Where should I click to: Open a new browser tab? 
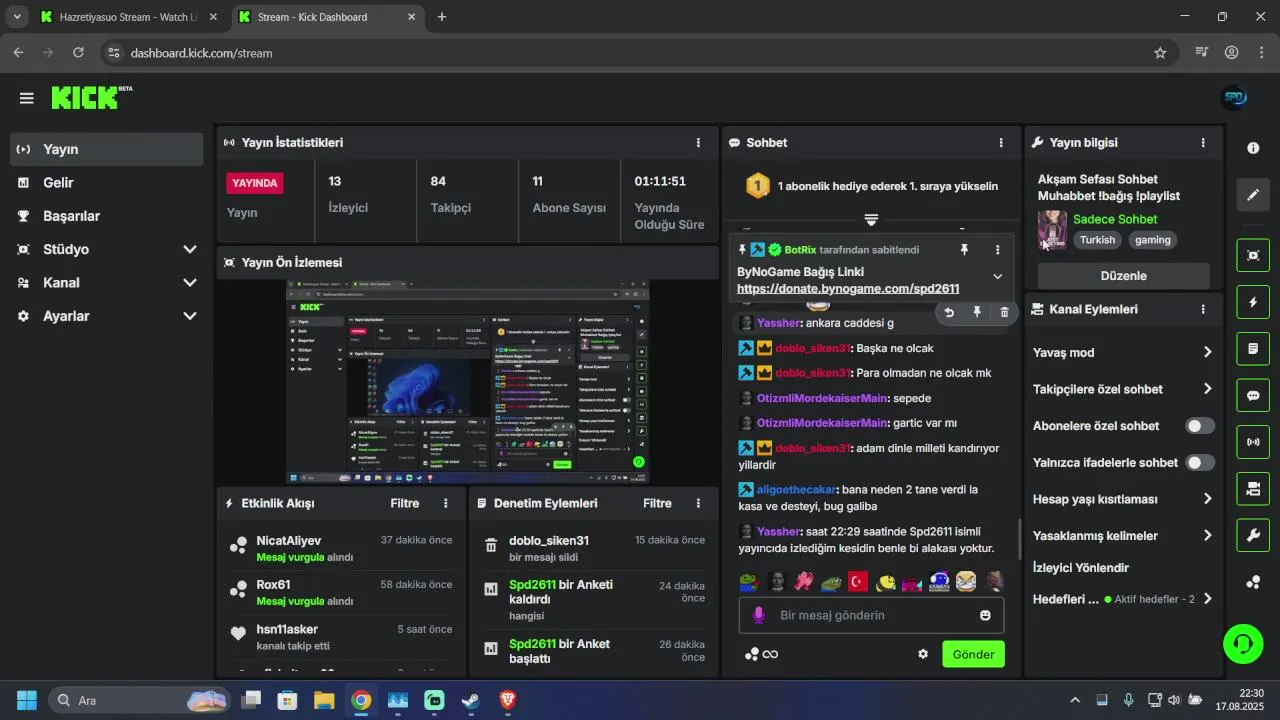(442, 17)
